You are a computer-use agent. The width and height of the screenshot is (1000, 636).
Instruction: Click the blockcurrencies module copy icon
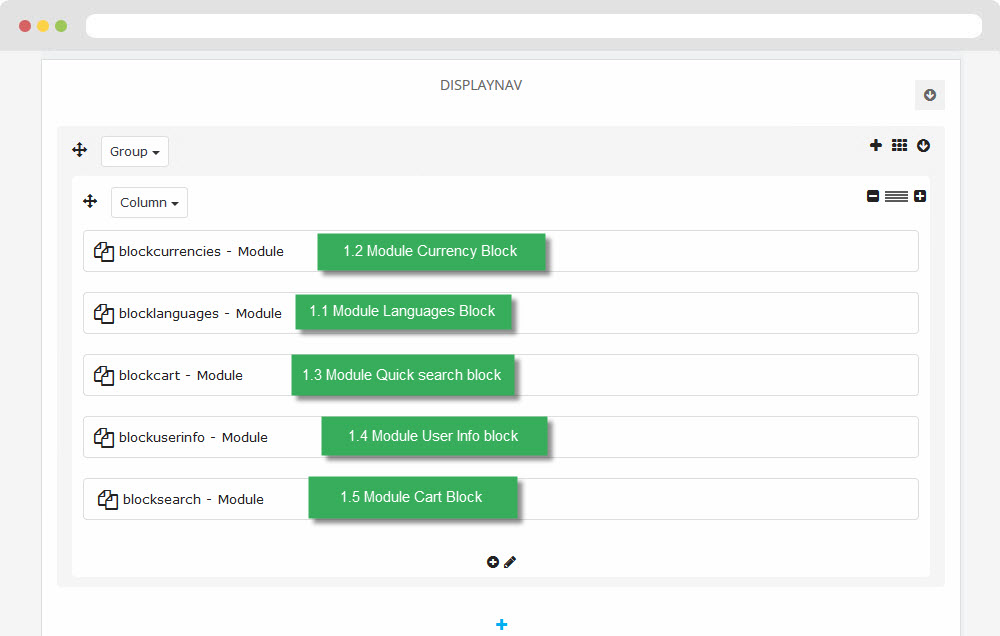click(104, 251)
